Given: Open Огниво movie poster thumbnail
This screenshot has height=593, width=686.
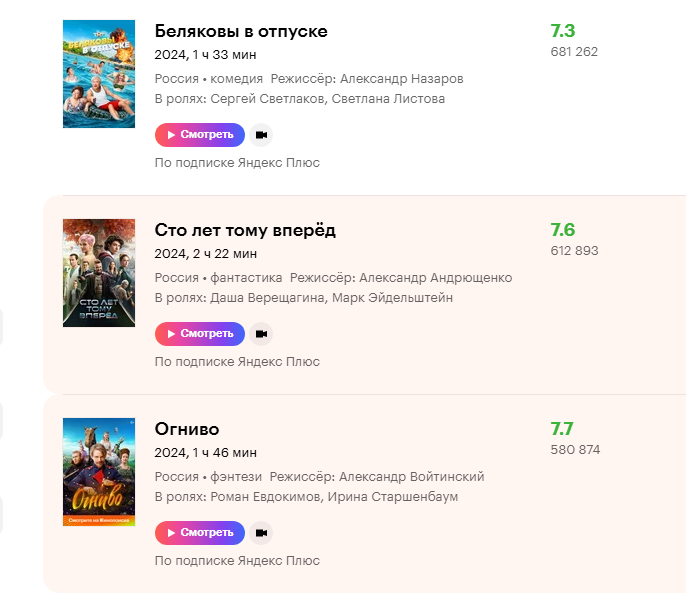Looking at the screenshot, I should 99,472.
